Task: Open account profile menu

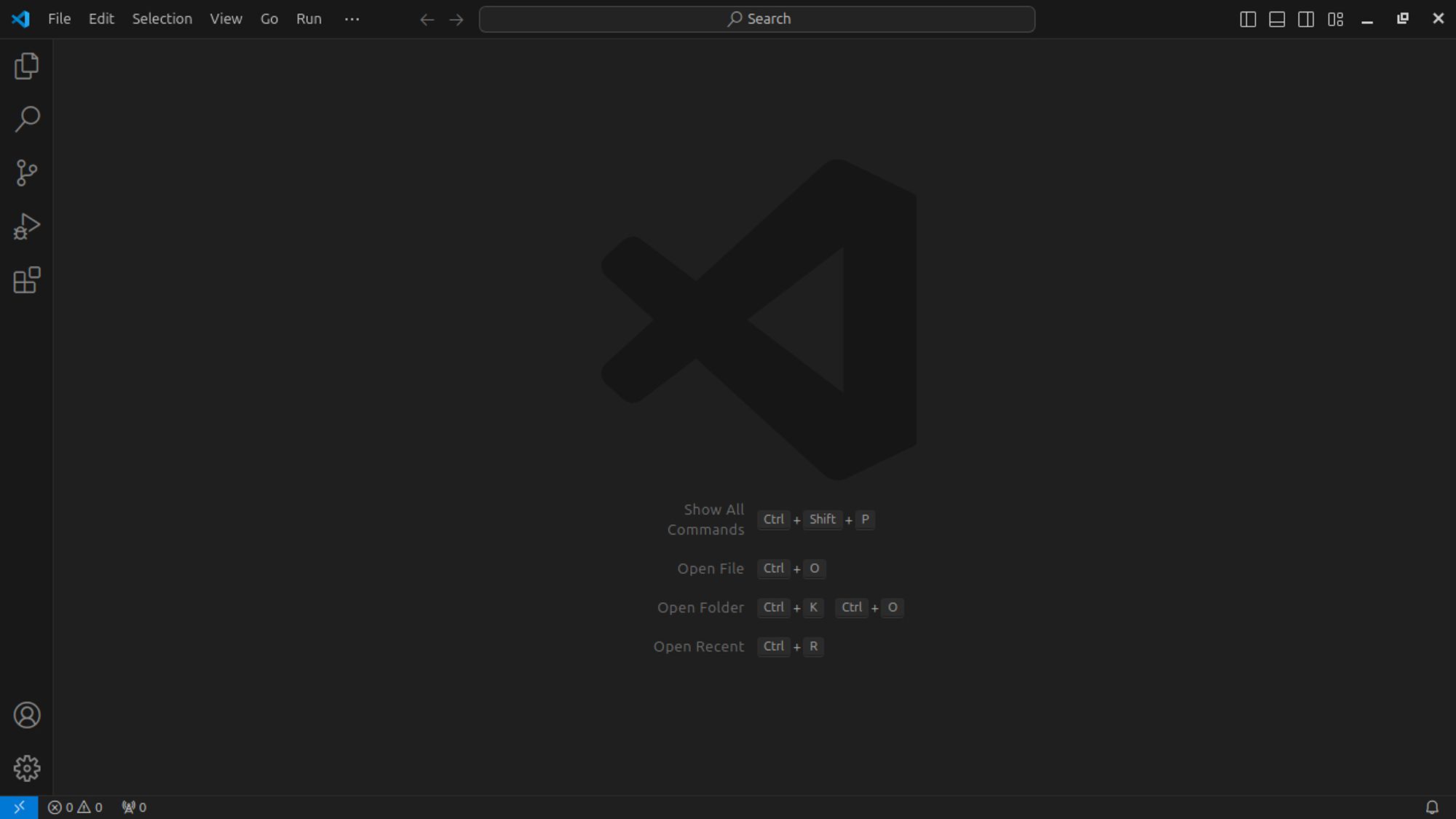Action: [x=27, y=714]
